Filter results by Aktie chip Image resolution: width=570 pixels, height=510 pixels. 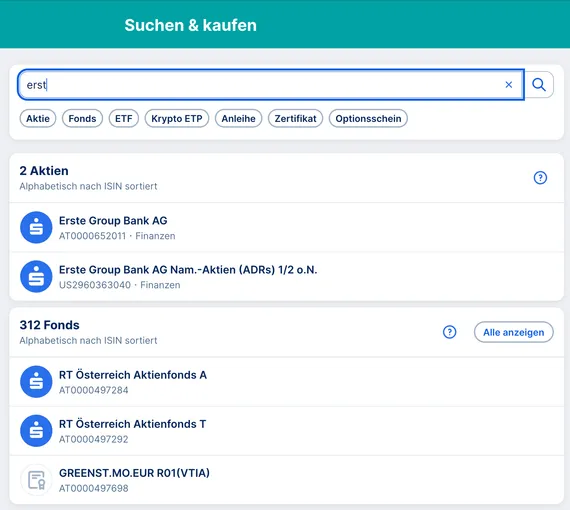point(38,119)
